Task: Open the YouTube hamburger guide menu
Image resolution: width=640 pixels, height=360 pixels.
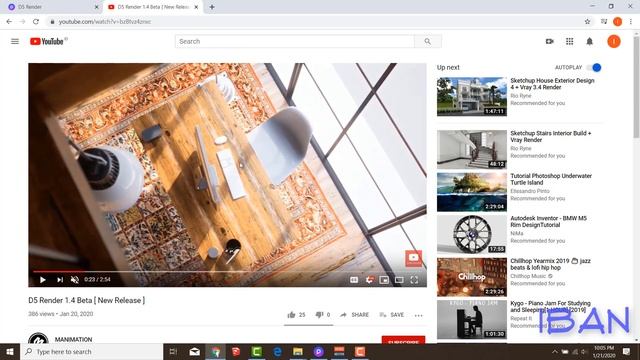Action: 15,41
